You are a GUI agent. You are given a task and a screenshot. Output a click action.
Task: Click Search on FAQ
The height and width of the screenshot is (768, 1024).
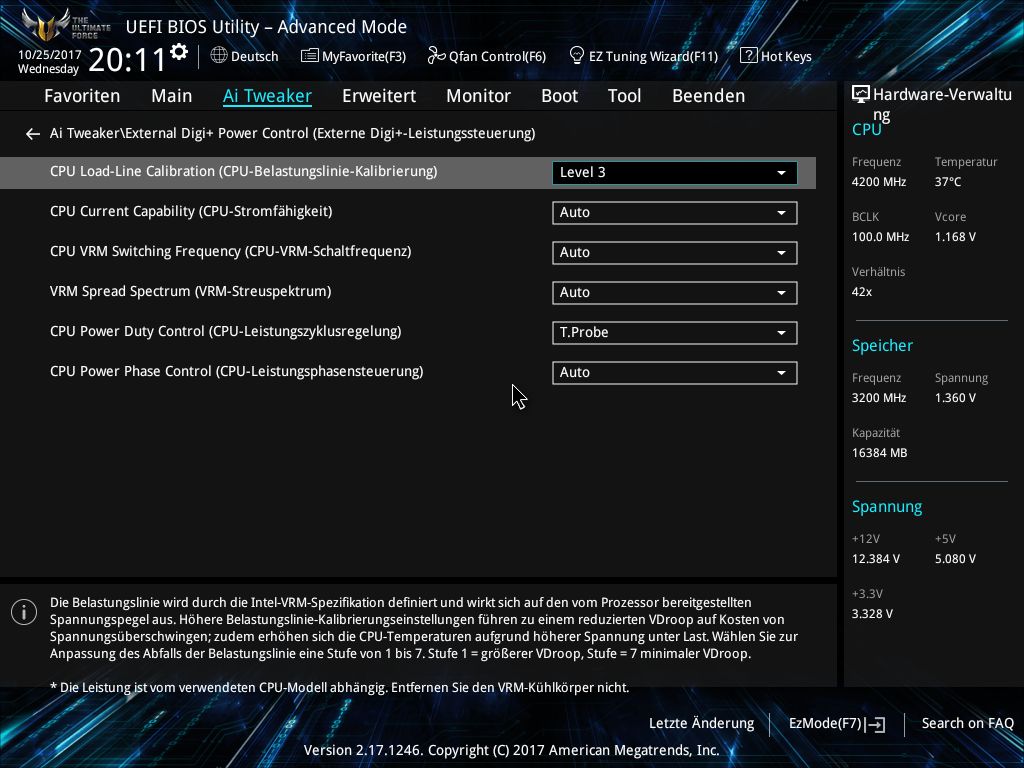[968, 724]
